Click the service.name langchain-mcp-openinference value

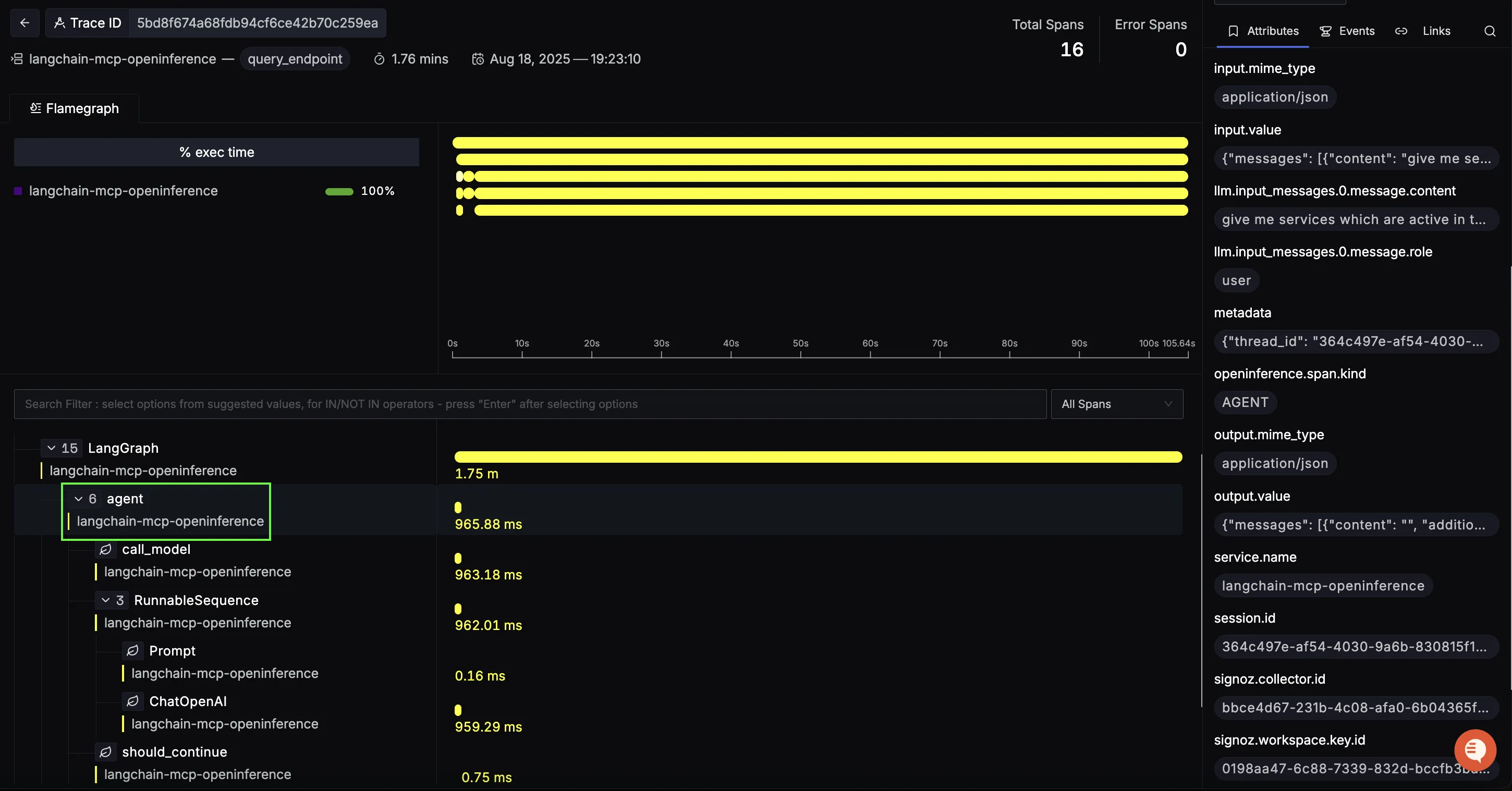tap(1323, 585)
